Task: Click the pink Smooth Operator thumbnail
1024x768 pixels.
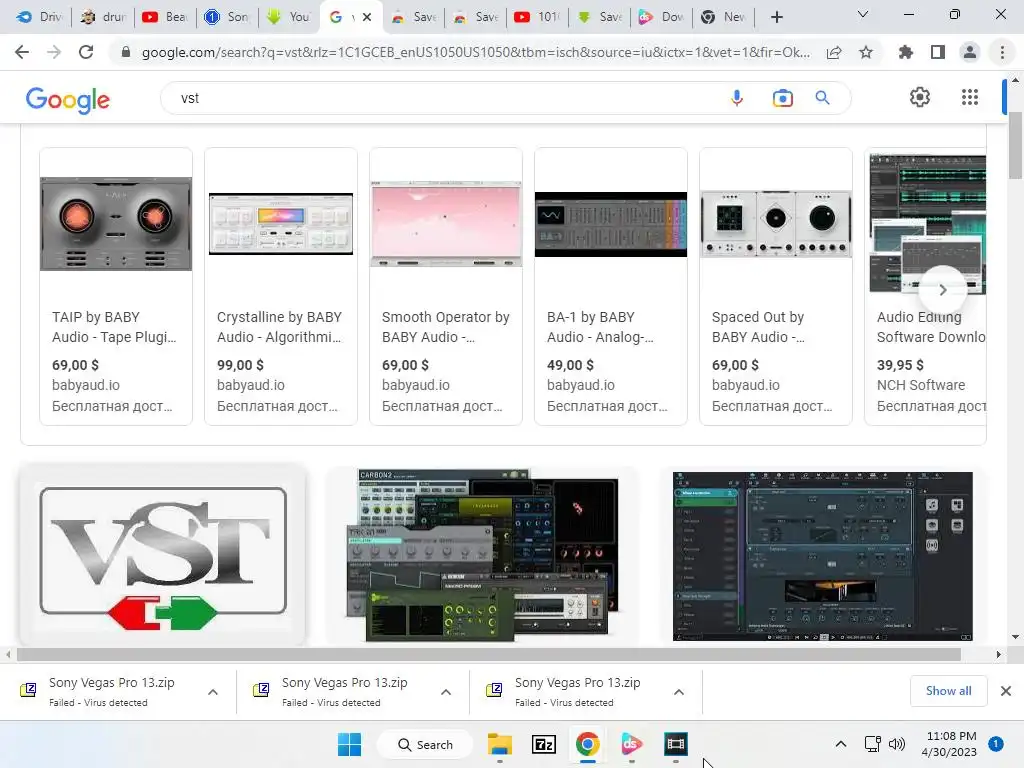Action: (446, 223)
